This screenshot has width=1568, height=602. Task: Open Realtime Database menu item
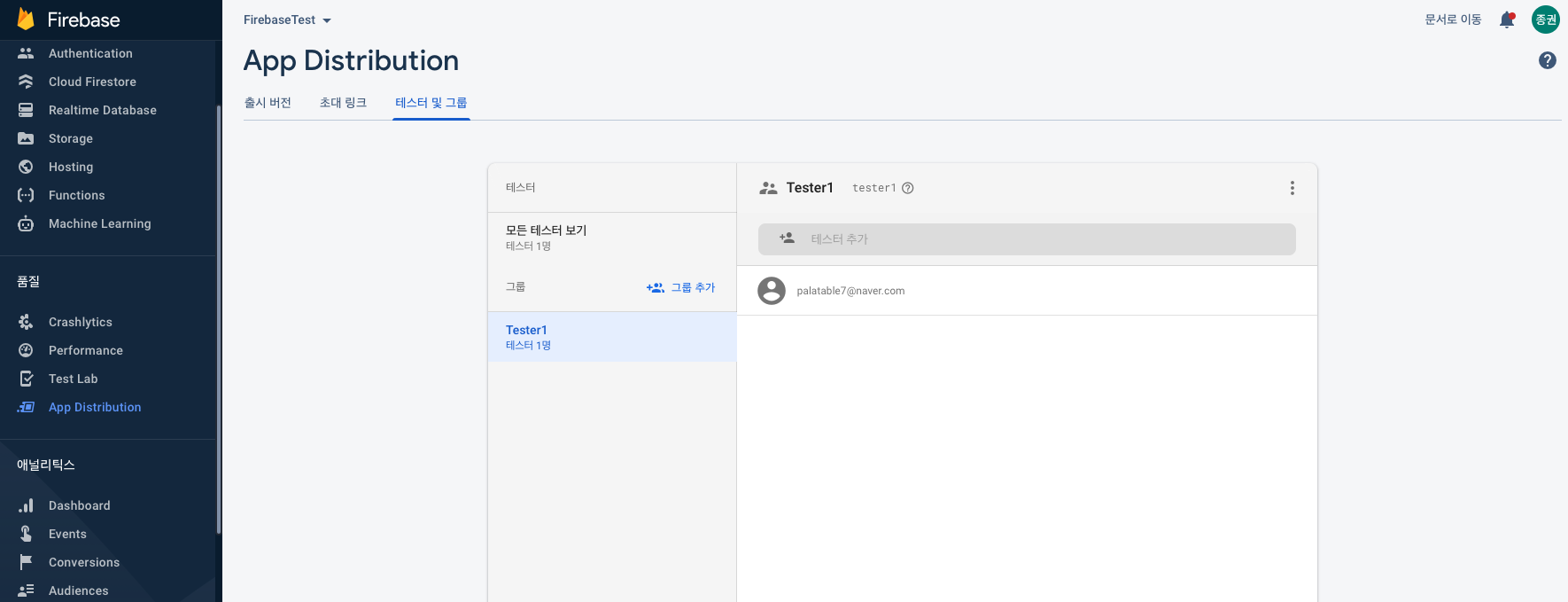[x=103, y=110]
